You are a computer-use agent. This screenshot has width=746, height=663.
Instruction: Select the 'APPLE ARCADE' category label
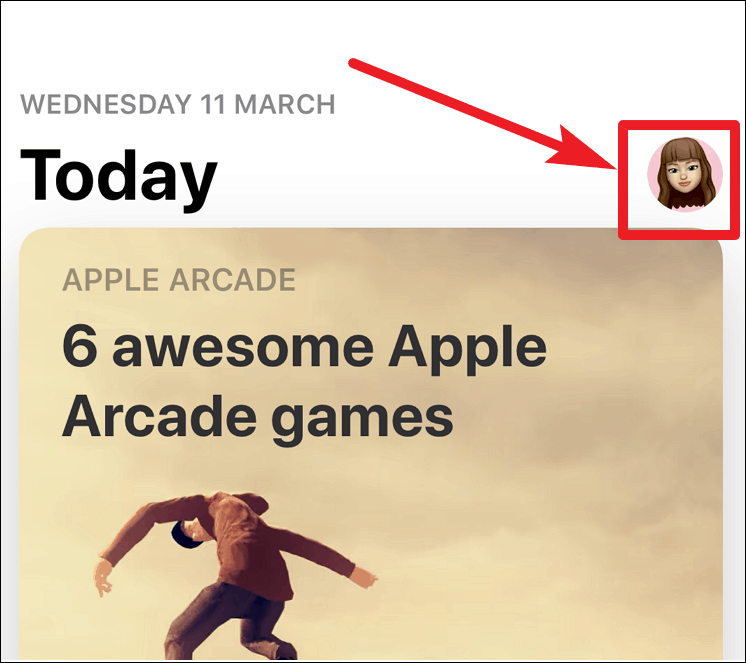(x=179, y=280)
